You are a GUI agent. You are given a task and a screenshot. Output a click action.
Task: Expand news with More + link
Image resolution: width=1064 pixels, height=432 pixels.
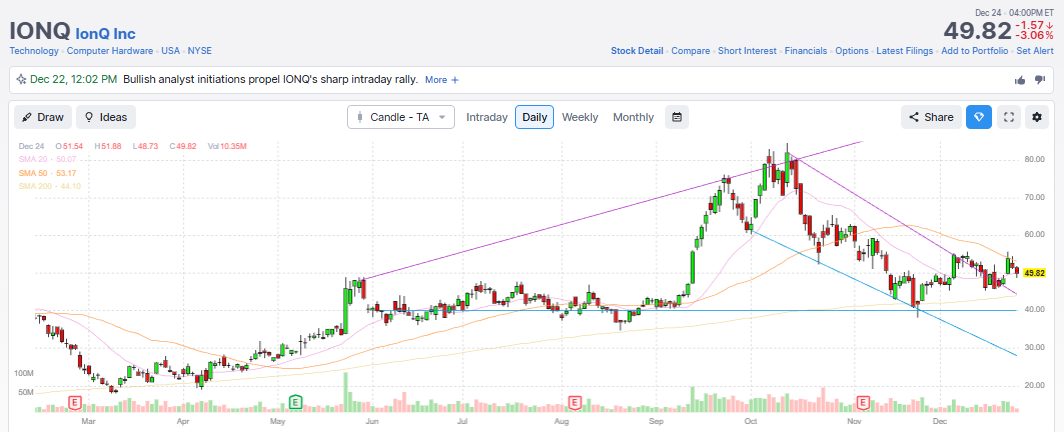(442, 80)
